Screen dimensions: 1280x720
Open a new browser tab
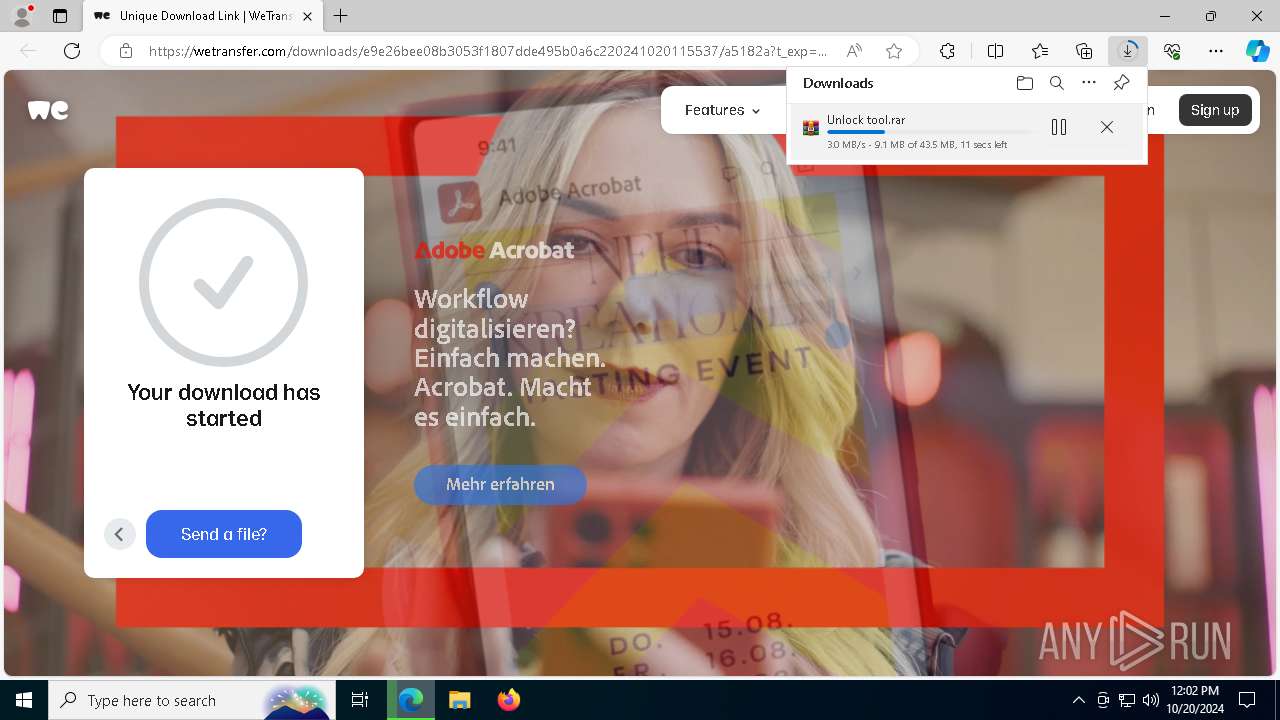click(x=341, y=16)
